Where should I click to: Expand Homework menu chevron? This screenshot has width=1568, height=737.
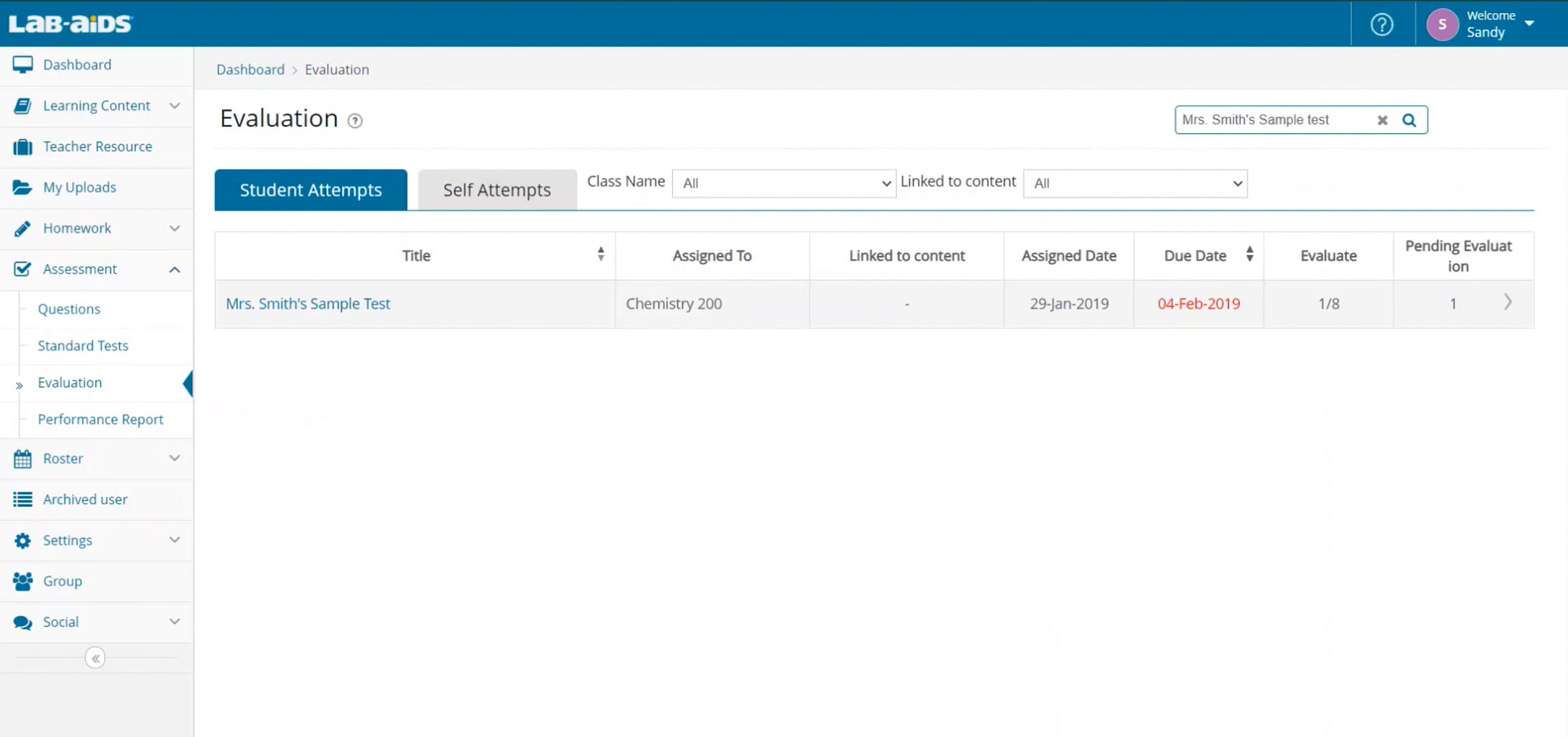pyautogui.click(x=174, y=229)
